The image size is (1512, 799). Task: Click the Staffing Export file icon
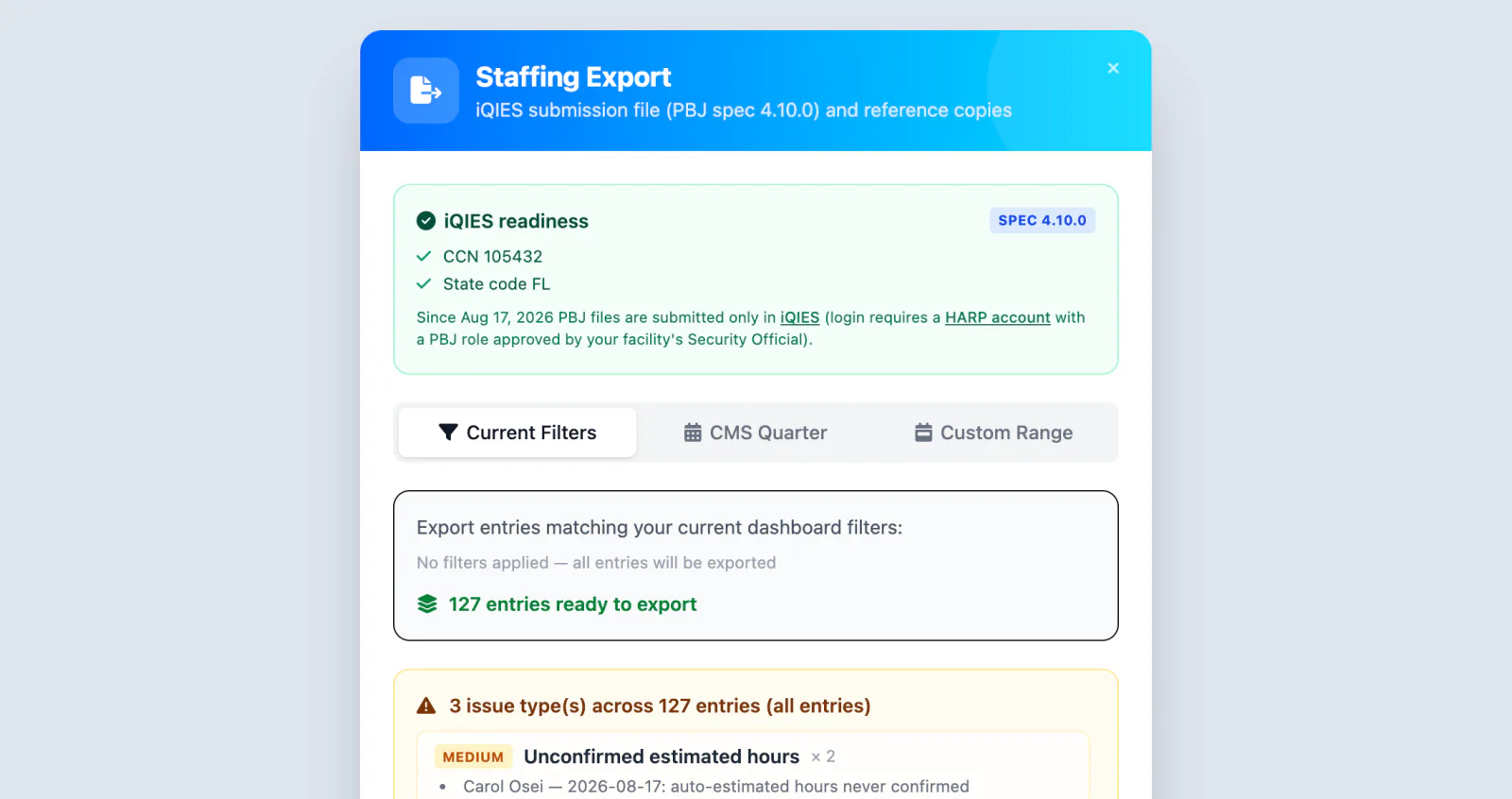pyautogui.click(x=426, y=91)
